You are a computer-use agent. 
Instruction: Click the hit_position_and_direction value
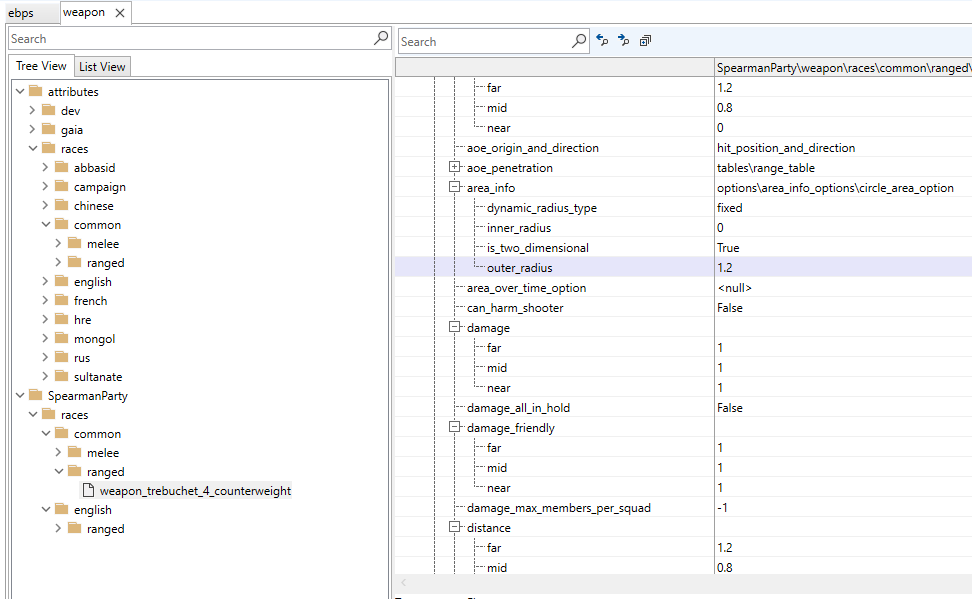pos(786,148)
